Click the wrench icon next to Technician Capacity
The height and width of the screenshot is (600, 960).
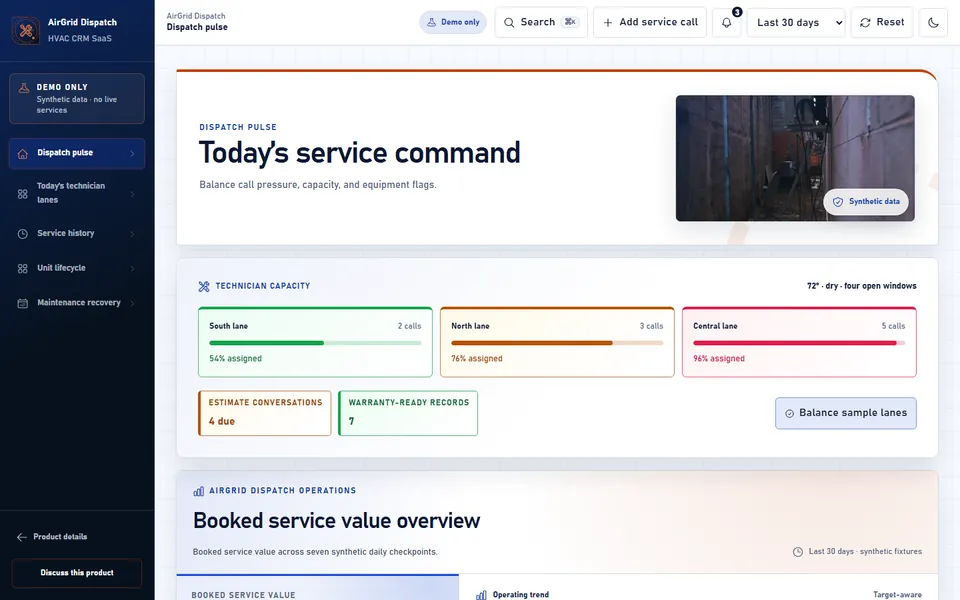[204, 286]
